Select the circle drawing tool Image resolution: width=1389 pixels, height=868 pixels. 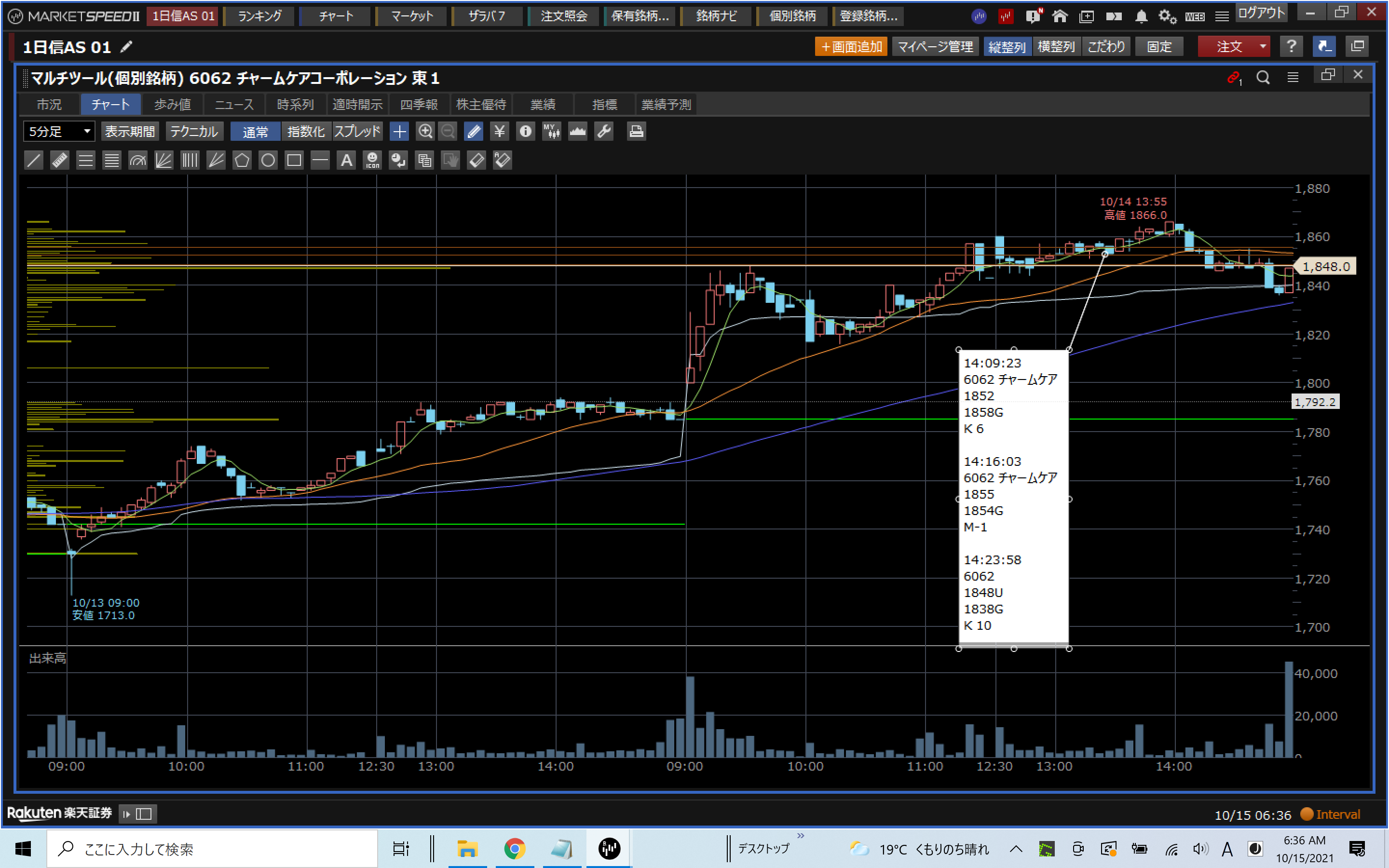tap(268, 160)
